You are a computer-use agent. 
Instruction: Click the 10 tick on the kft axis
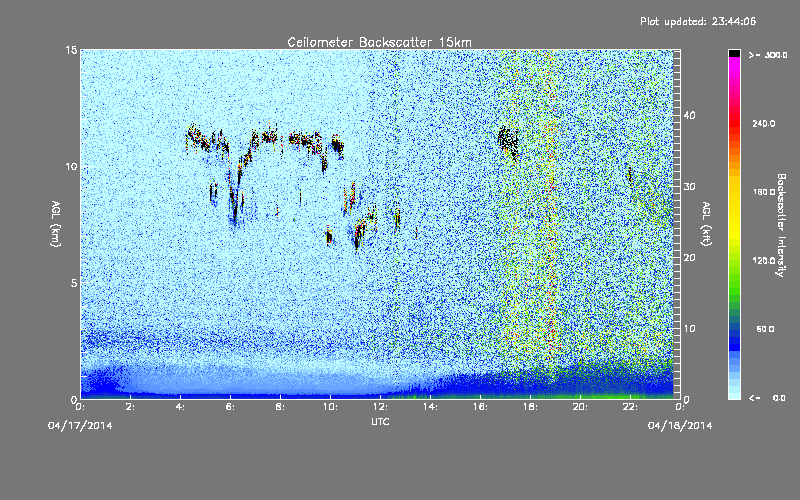(x=689, y=329)
